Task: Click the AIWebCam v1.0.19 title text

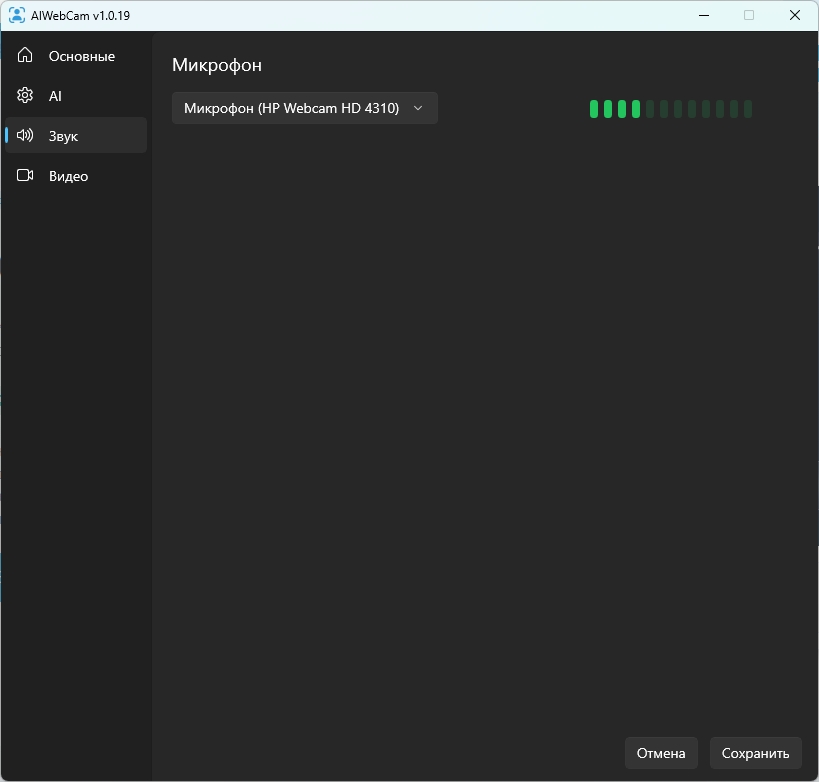Action: tap(80, 16)
